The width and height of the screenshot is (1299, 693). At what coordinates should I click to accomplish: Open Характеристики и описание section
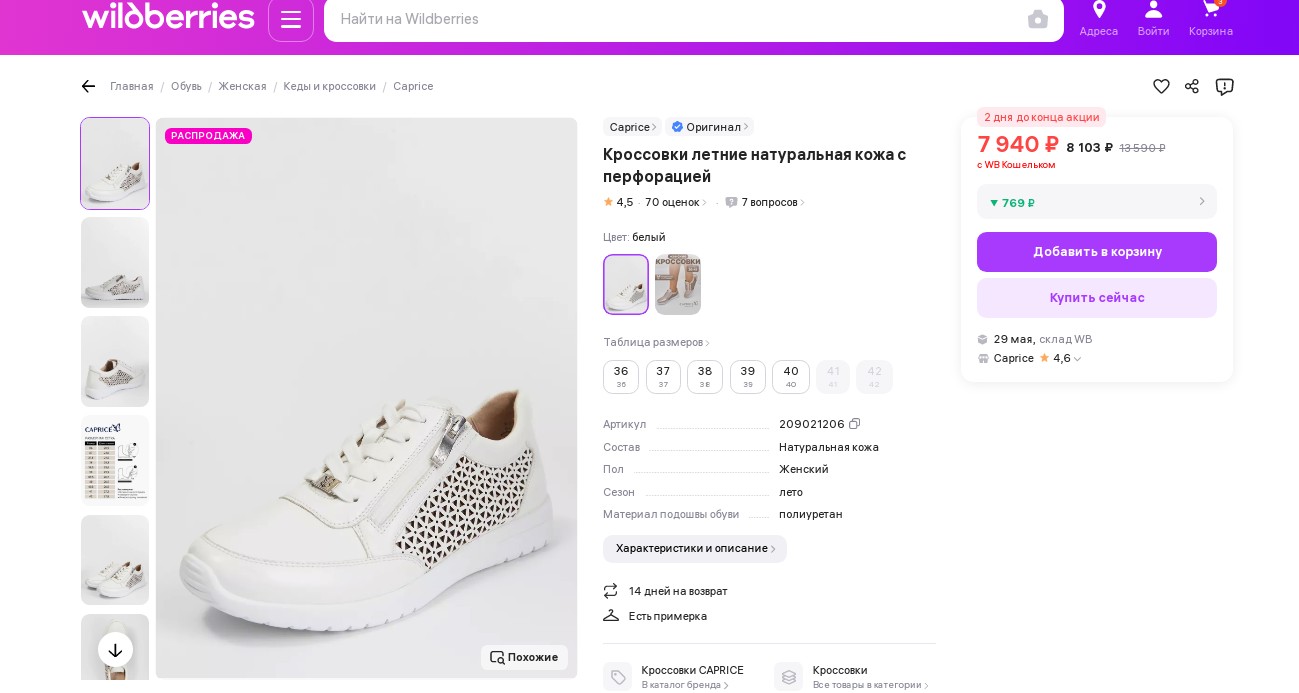[x=695, y=549]
